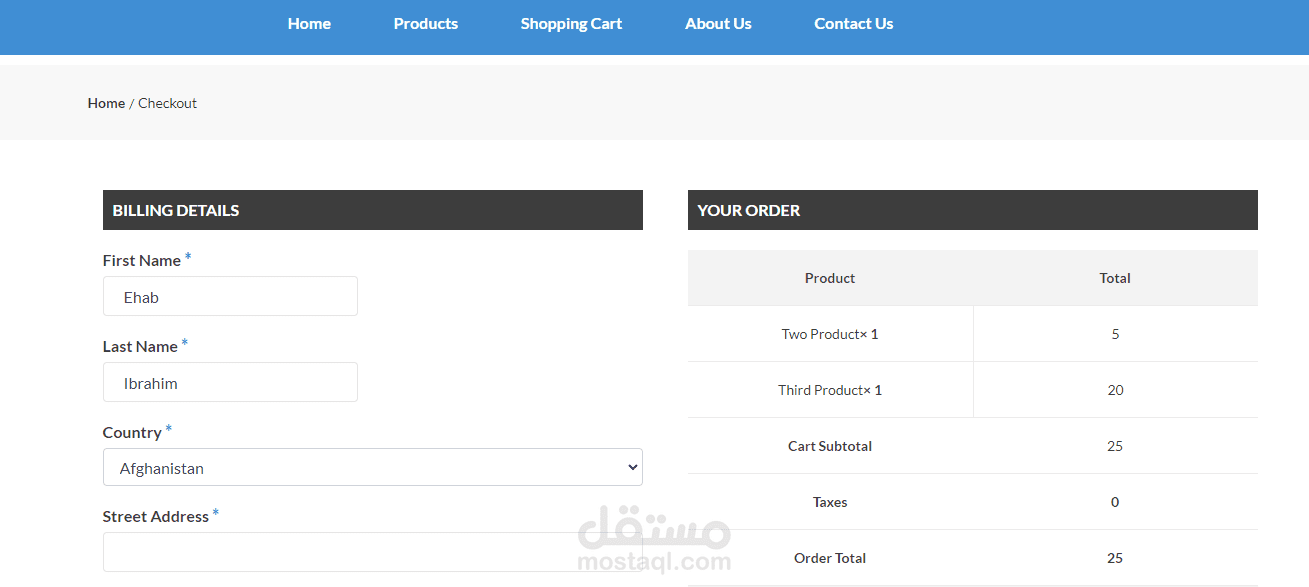Click the Checkout breadcrumb text
Viewport: 1309px width, 587px height.
(x=168, y=103)
